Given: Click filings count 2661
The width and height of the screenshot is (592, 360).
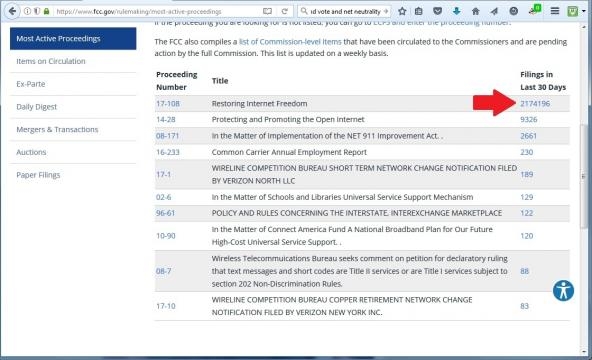Looking at the screenshot, I should 528,135.
